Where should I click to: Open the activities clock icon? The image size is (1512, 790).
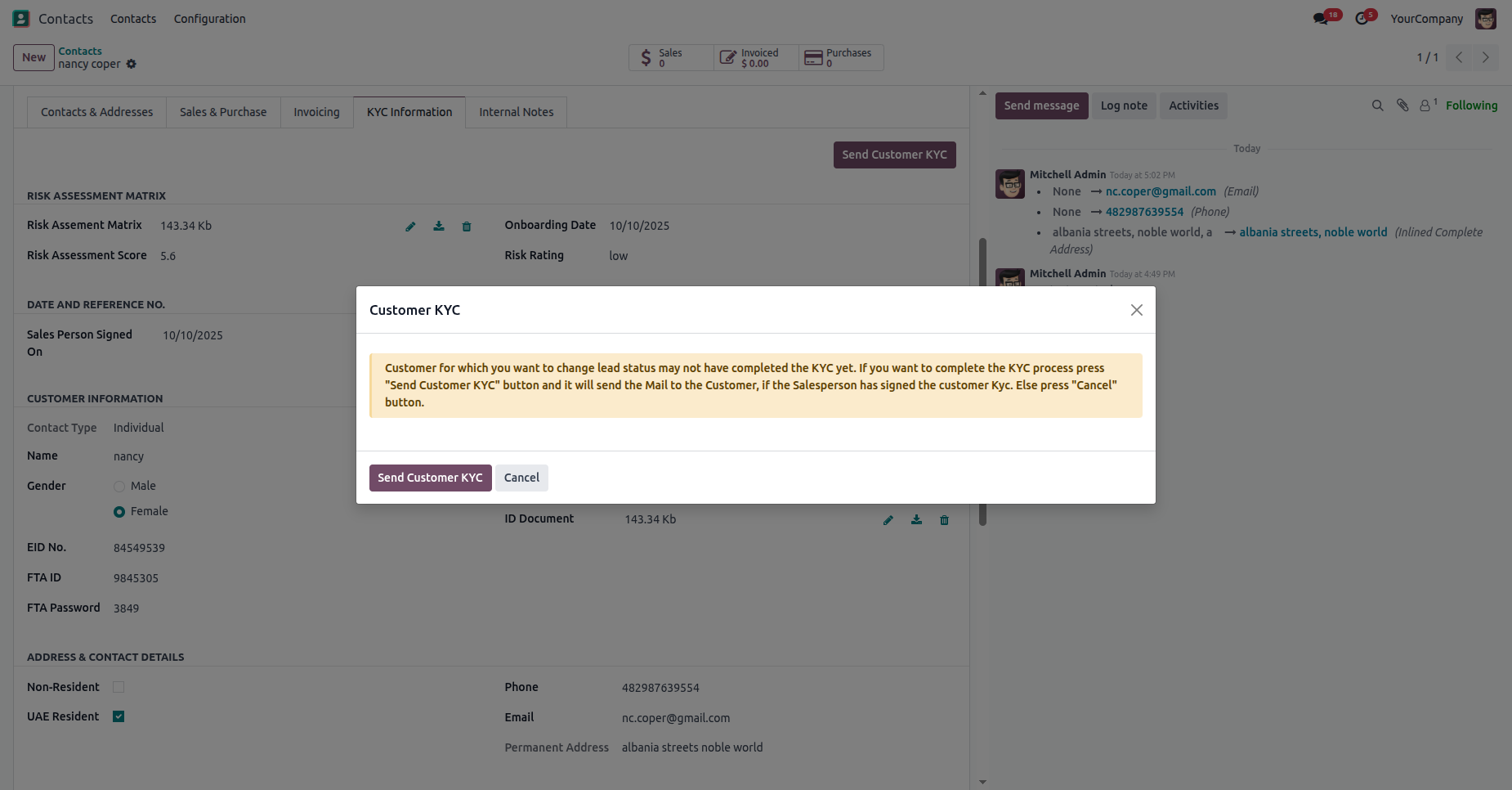click(x=1362, y=18)
